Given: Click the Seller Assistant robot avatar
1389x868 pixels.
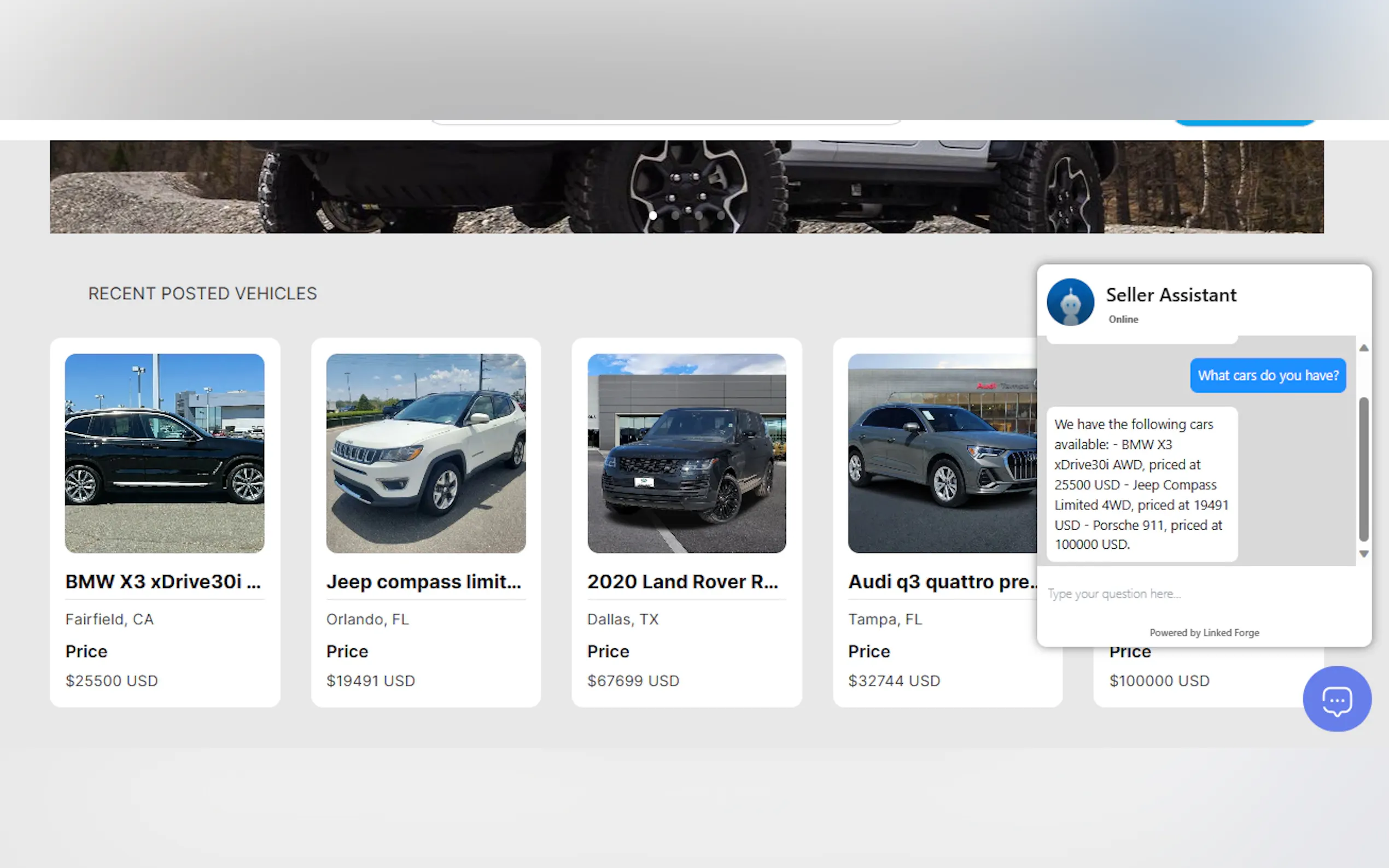Looking at the screenshot, I should coord(1070,302).
